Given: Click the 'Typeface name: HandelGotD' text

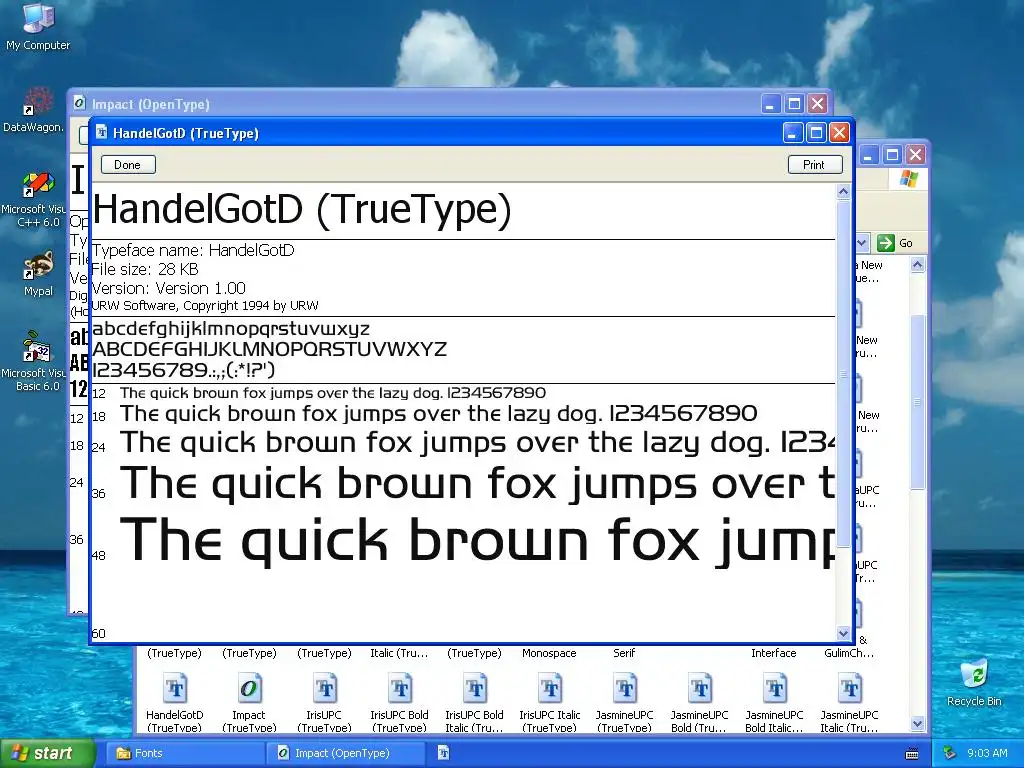Looking at the screenshot, I should [193, 250].
